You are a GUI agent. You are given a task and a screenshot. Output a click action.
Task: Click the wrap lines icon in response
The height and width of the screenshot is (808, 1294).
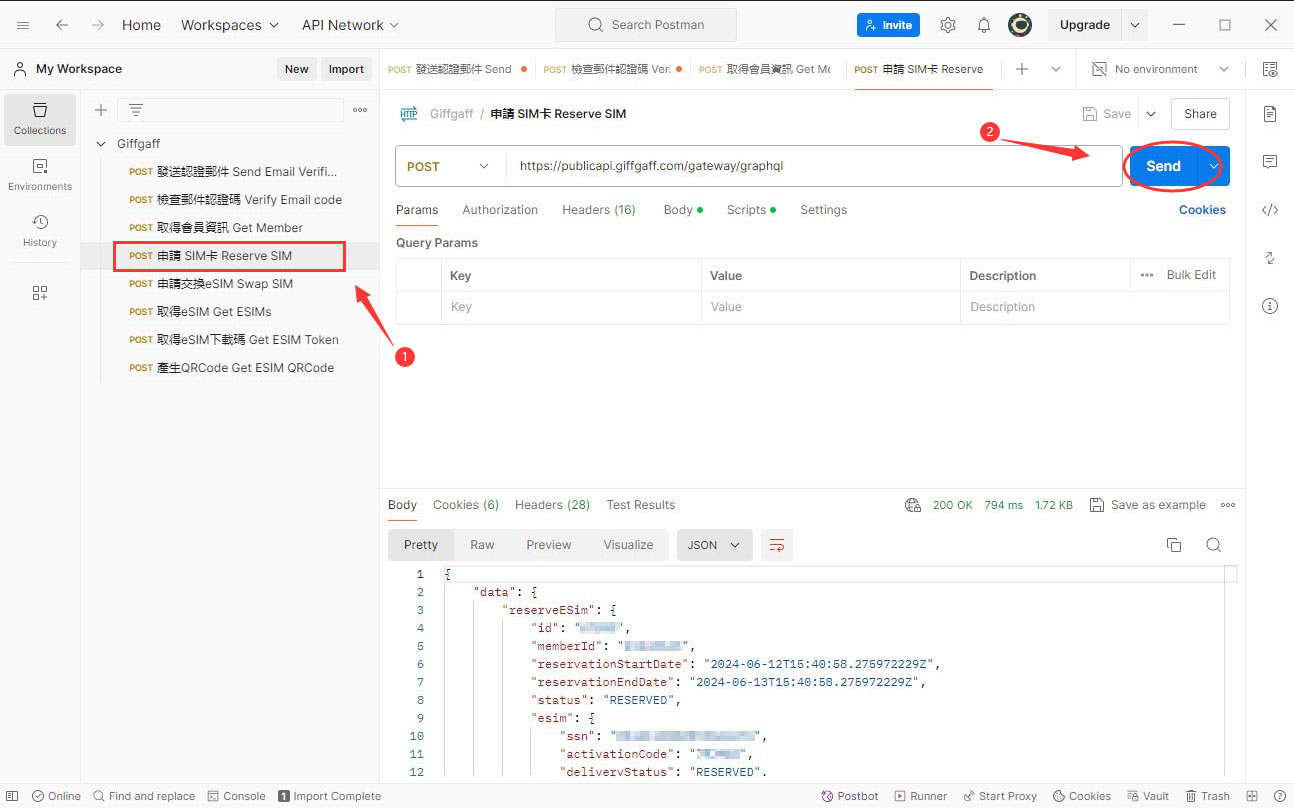click(776, 545)
